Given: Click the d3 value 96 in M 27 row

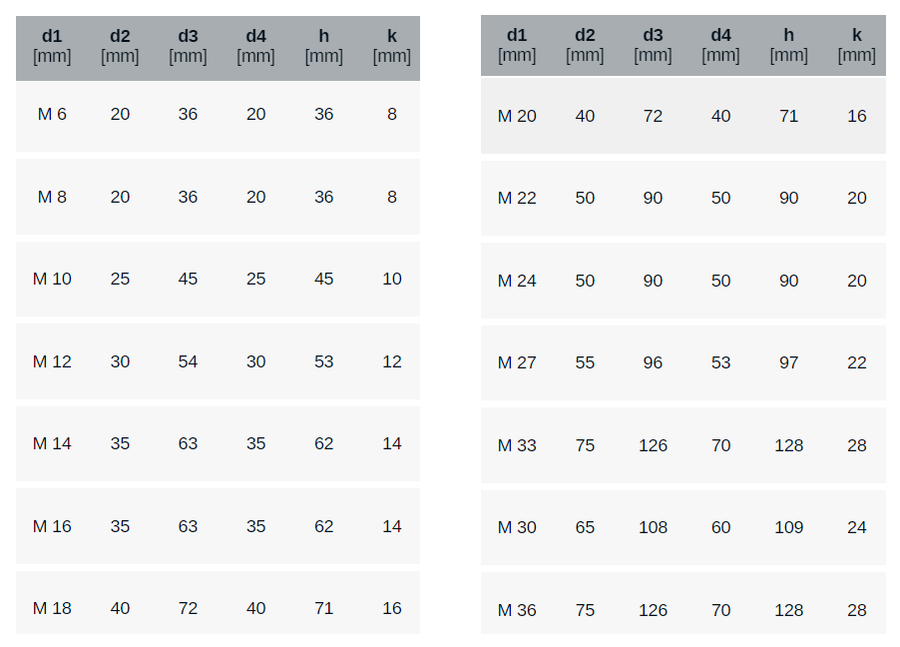Looking at the screenshot, I should (x=653, y=363).
